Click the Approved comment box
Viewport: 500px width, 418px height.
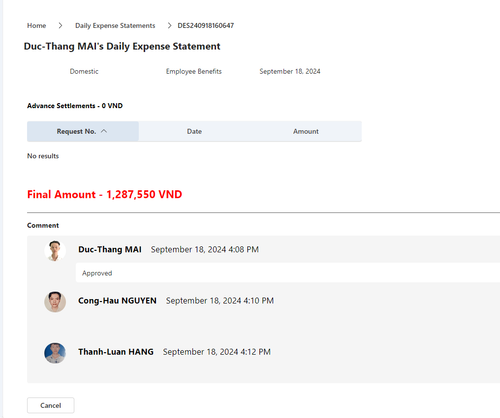[x=288, y=273]
